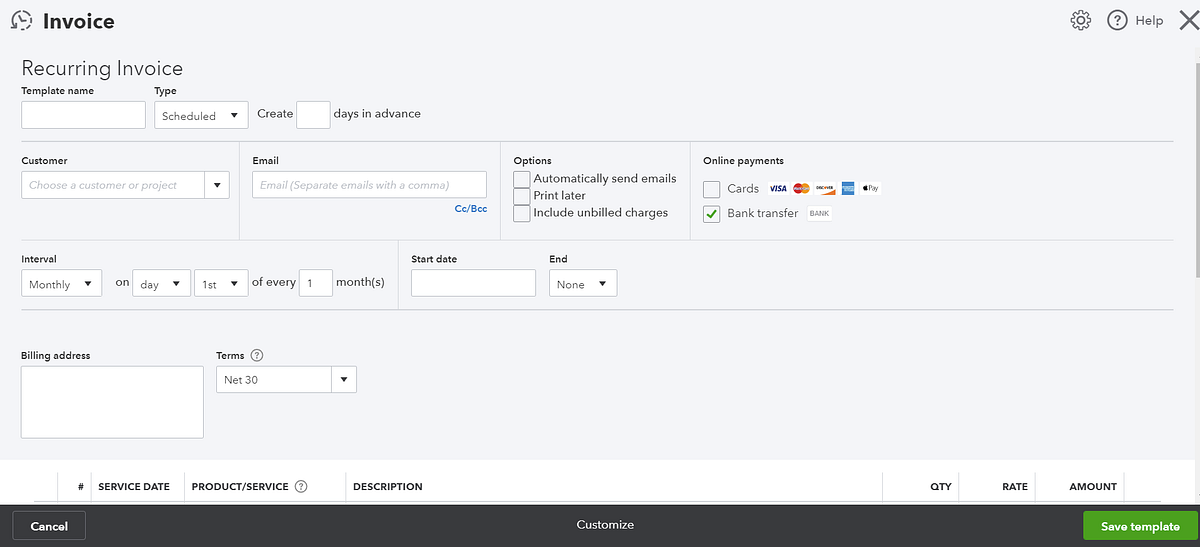Viewport: 1200px width, 547px height.
Task: Click the days in advance field
Action: pyautogui.click(x=313, y=115)
